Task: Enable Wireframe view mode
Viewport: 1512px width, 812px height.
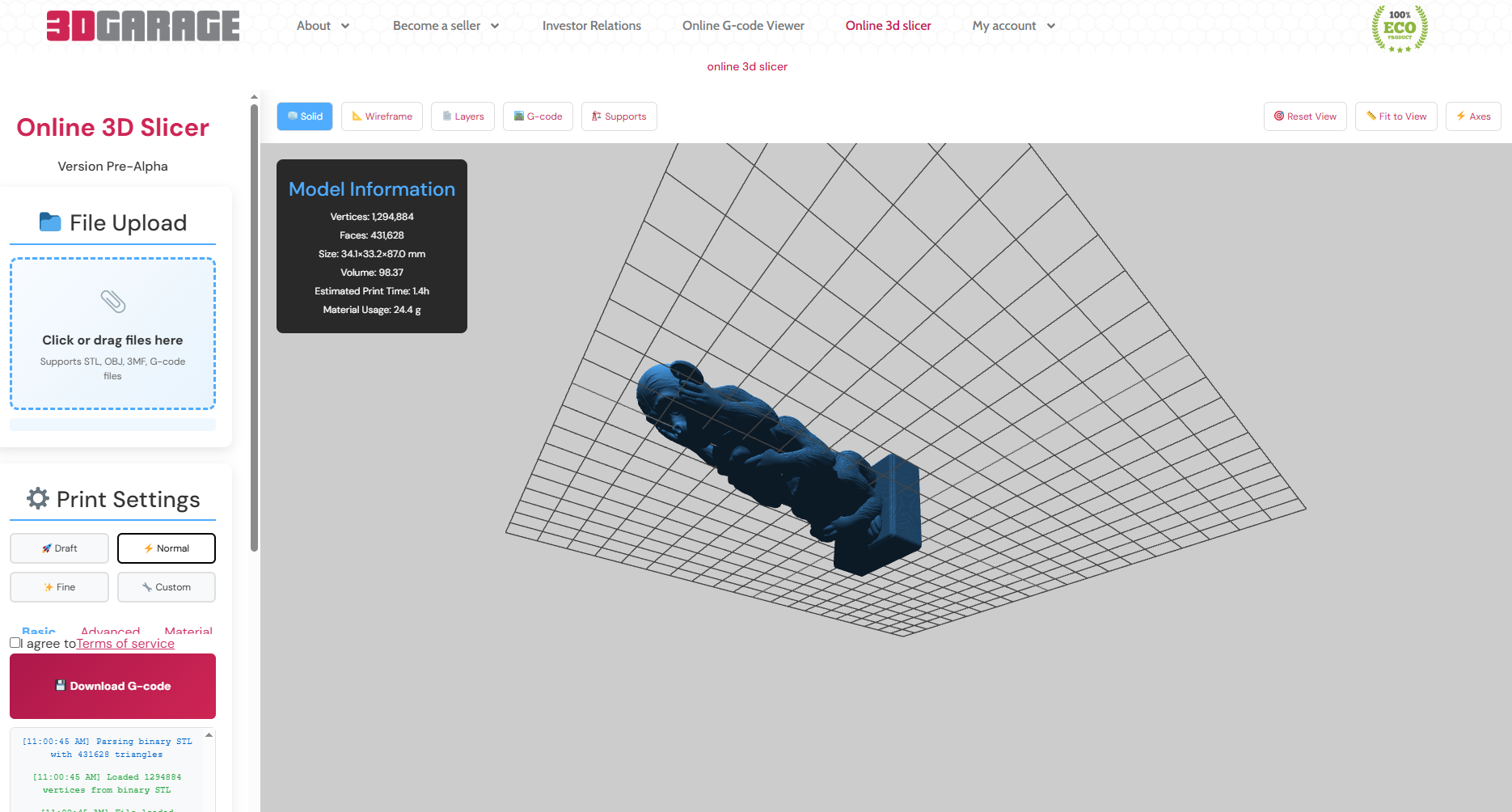Action: (382, 116)
